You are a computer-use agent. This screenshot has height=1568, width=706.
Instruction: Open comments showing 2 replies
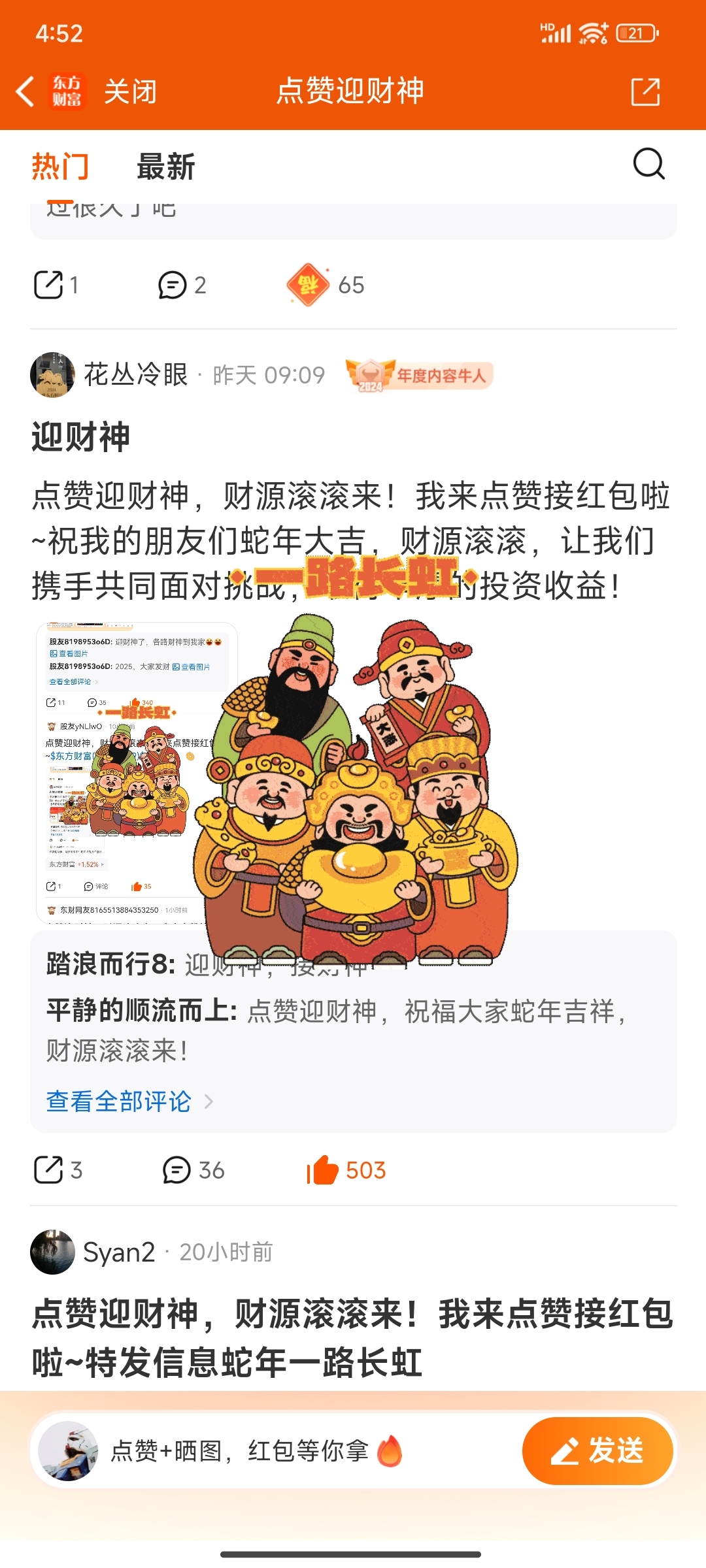(182, 285)
